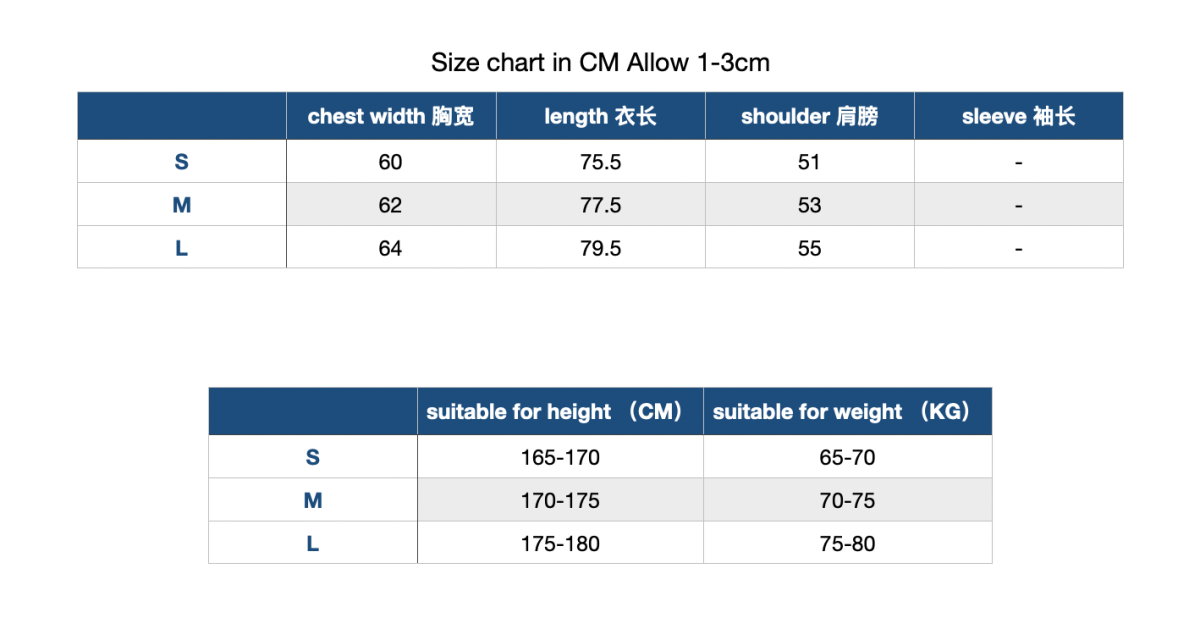Select the chest width cell showing 60

(x=391, y=162)
